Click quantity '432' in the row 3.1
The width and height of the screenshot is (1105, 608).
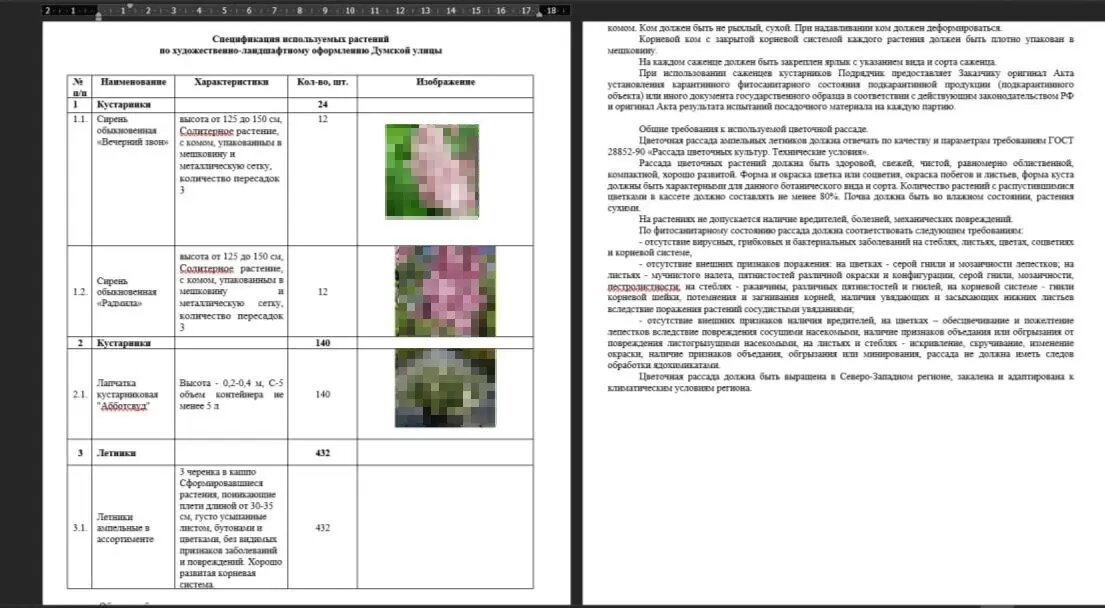pos(322,528)
